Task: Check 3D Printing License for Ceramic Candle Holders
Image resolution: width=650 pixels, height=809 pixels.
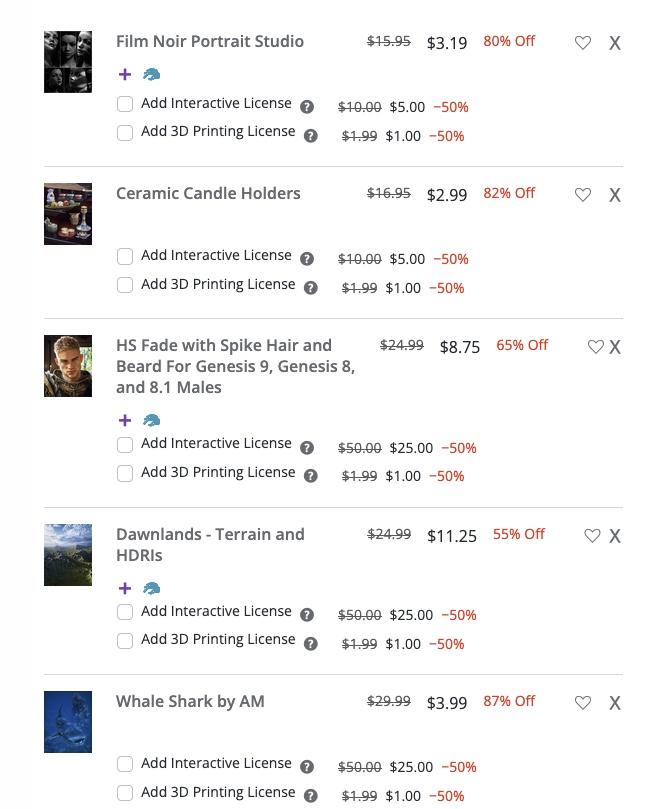Action: click(x=125, y=285)
